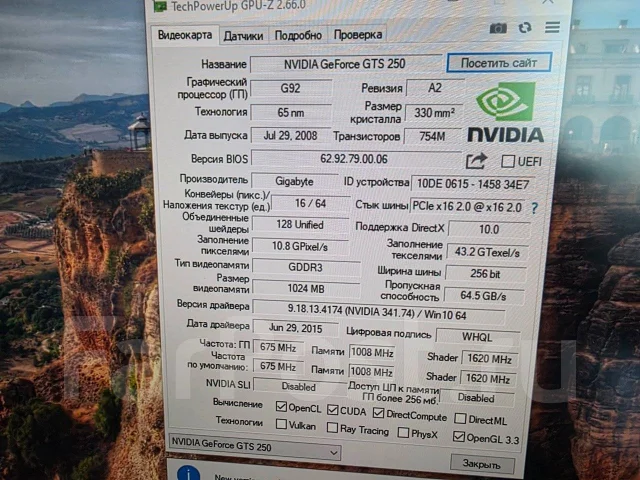Image resolution: width=640 pixels, height=480 pixels.
Task: Take a screenshot with the camera icon
Action: click(498, 28)
